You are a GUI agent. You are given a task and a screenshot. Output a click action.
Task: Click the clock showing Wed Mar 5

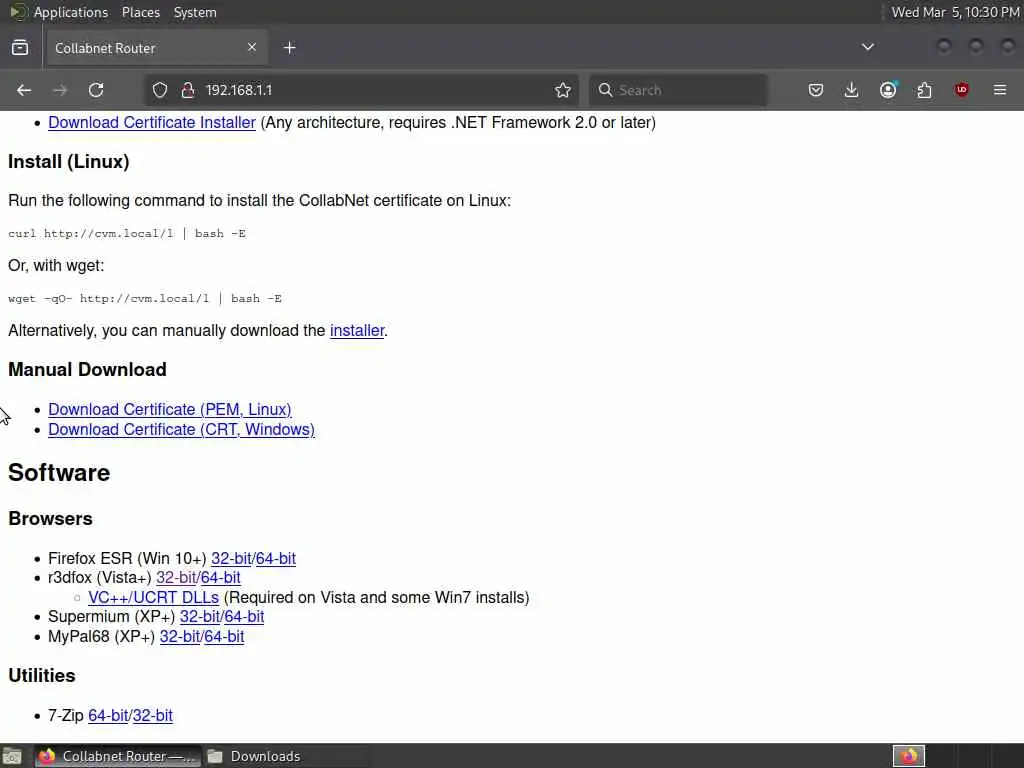click(x=955, y=12)
